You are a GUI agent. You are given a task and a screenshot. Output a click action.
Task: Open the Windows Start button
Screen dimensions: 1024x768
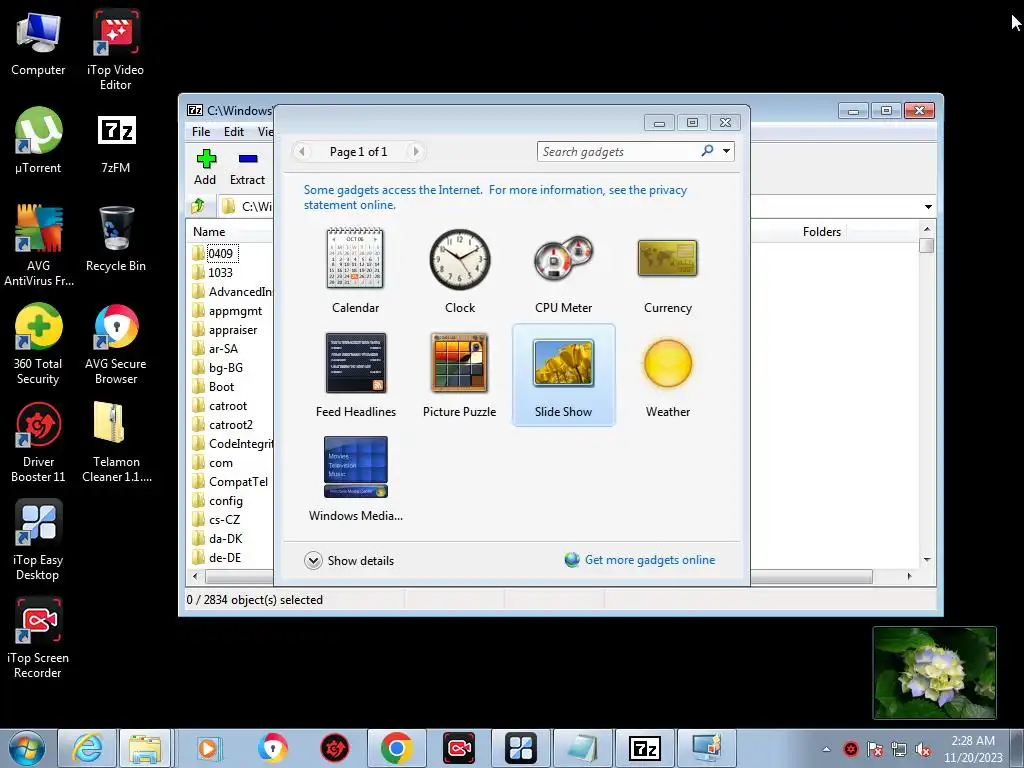26,748
